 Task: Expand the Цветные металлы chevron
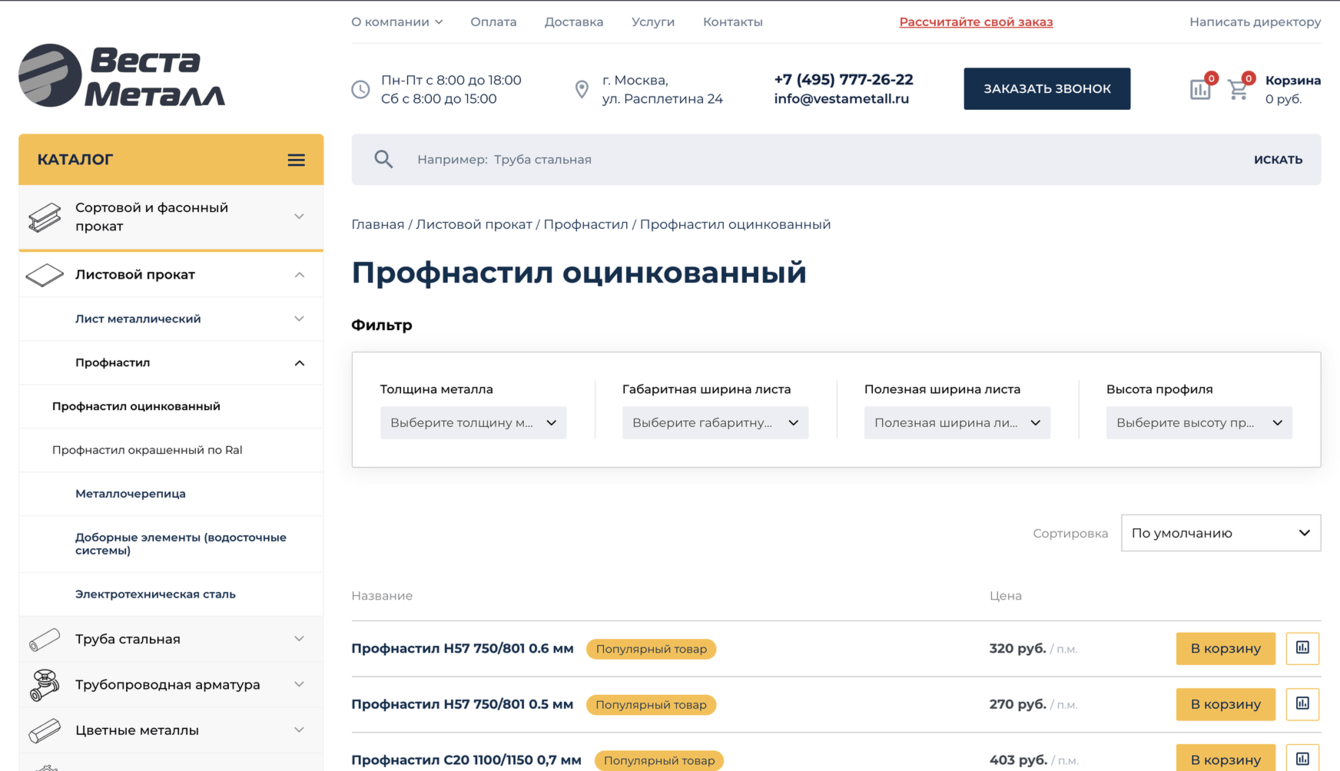point(299,730)
